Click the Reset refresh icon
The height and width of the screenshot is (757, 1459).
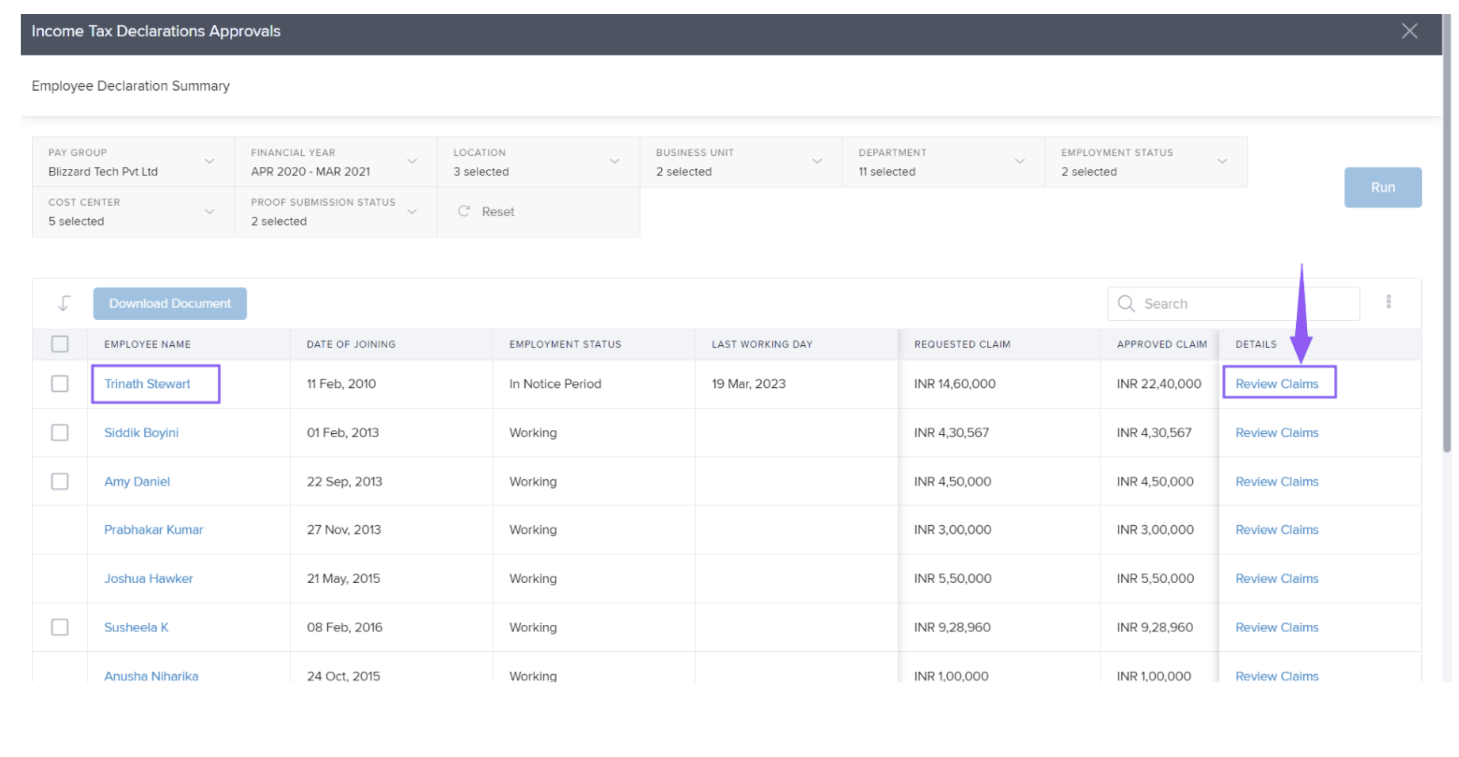point(464,212)
